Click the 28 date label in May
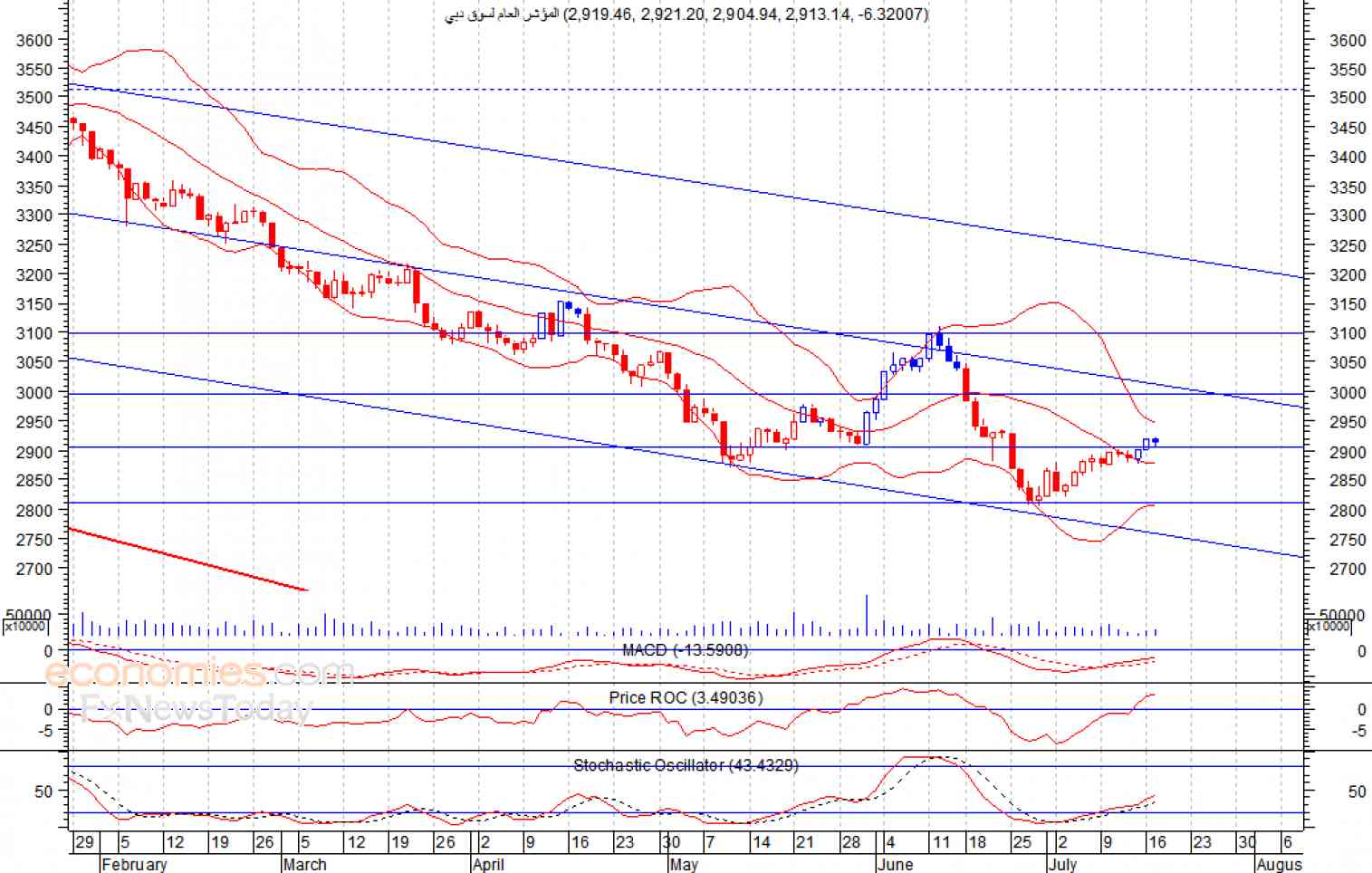1372x873 pixels. pos(851,842)
